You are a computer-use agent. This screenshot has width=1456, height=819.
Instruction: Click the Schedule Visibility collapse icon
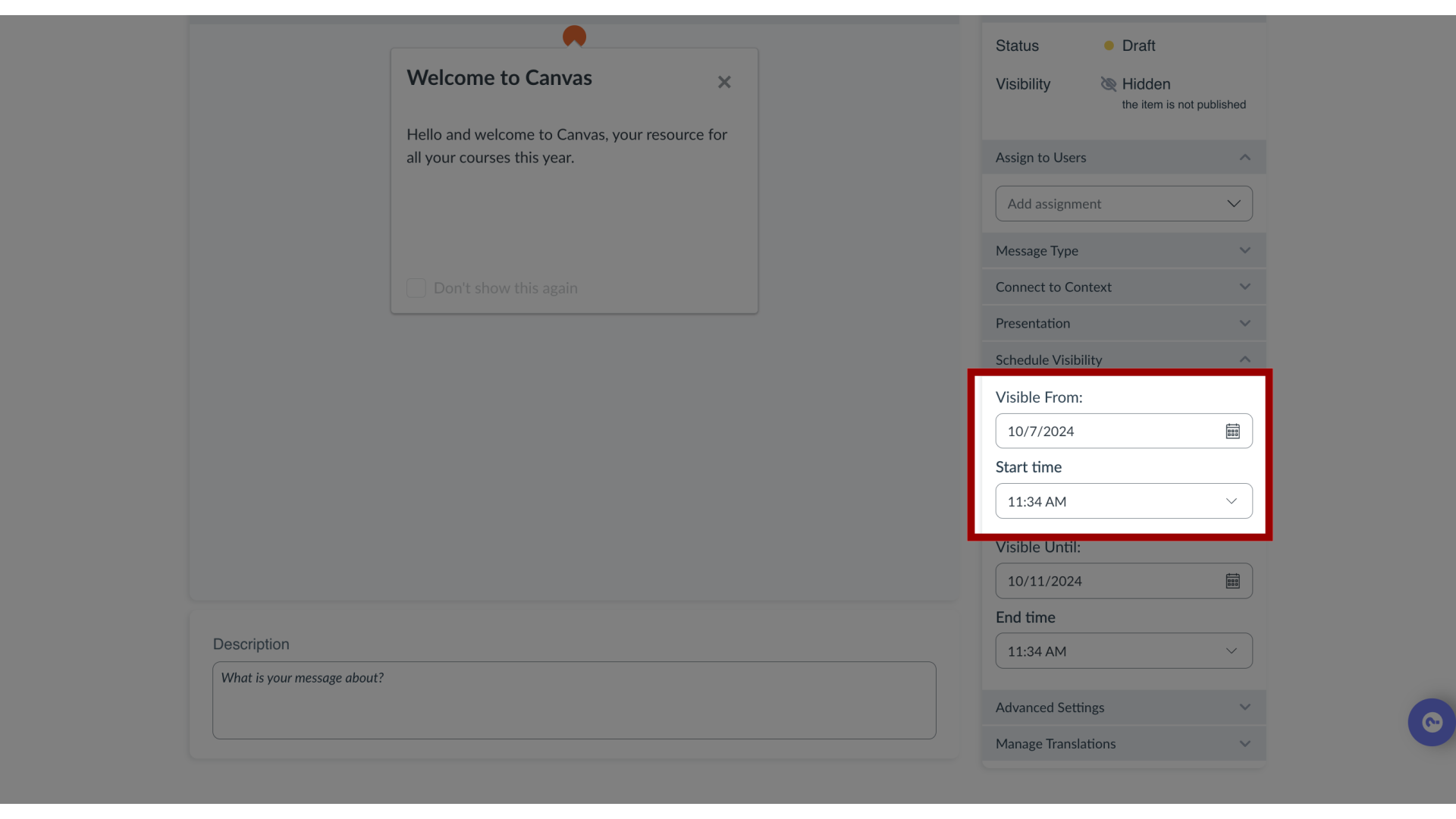click(1245, 358)
